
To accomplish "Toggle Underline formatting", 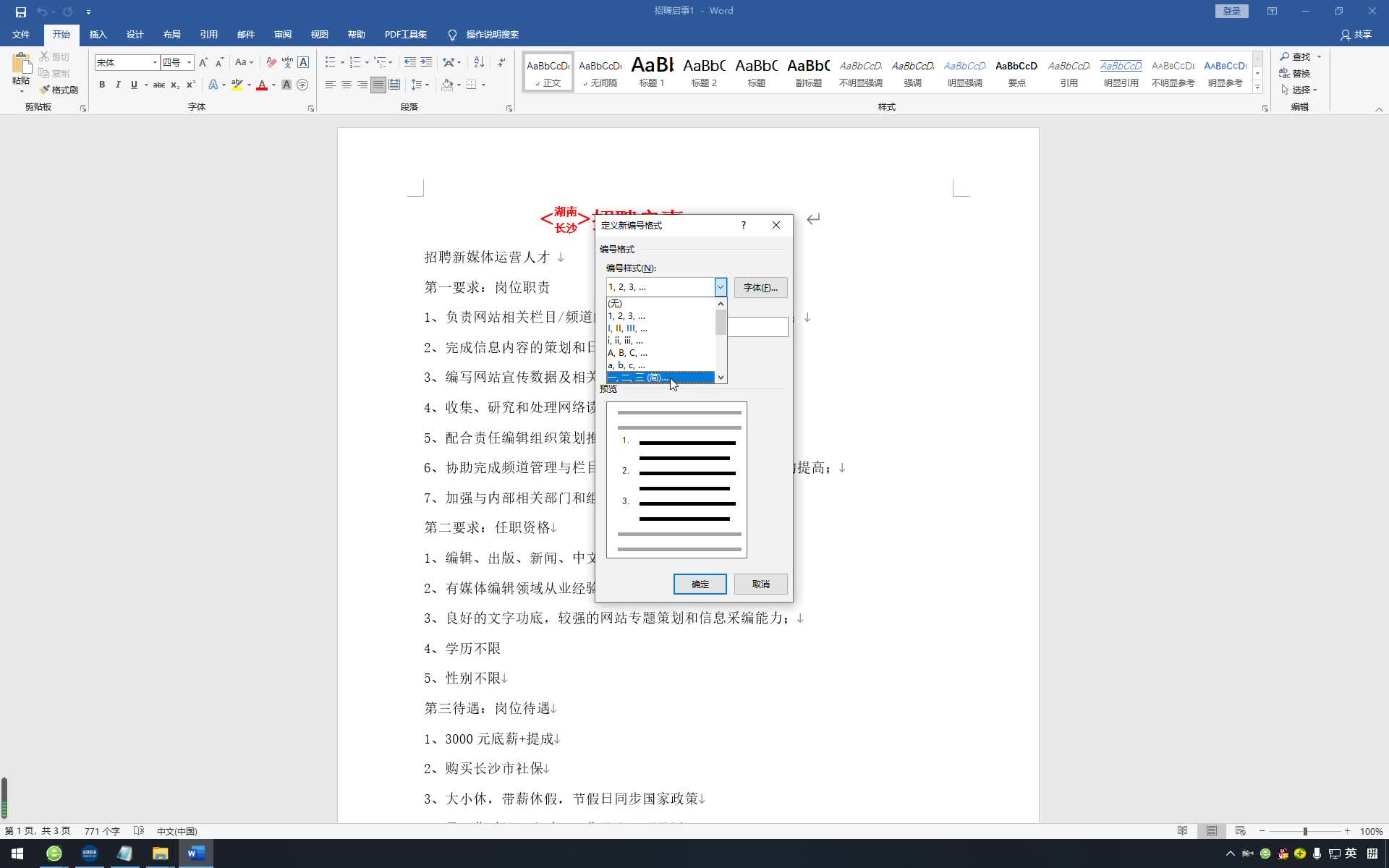I will click(134, 85).
